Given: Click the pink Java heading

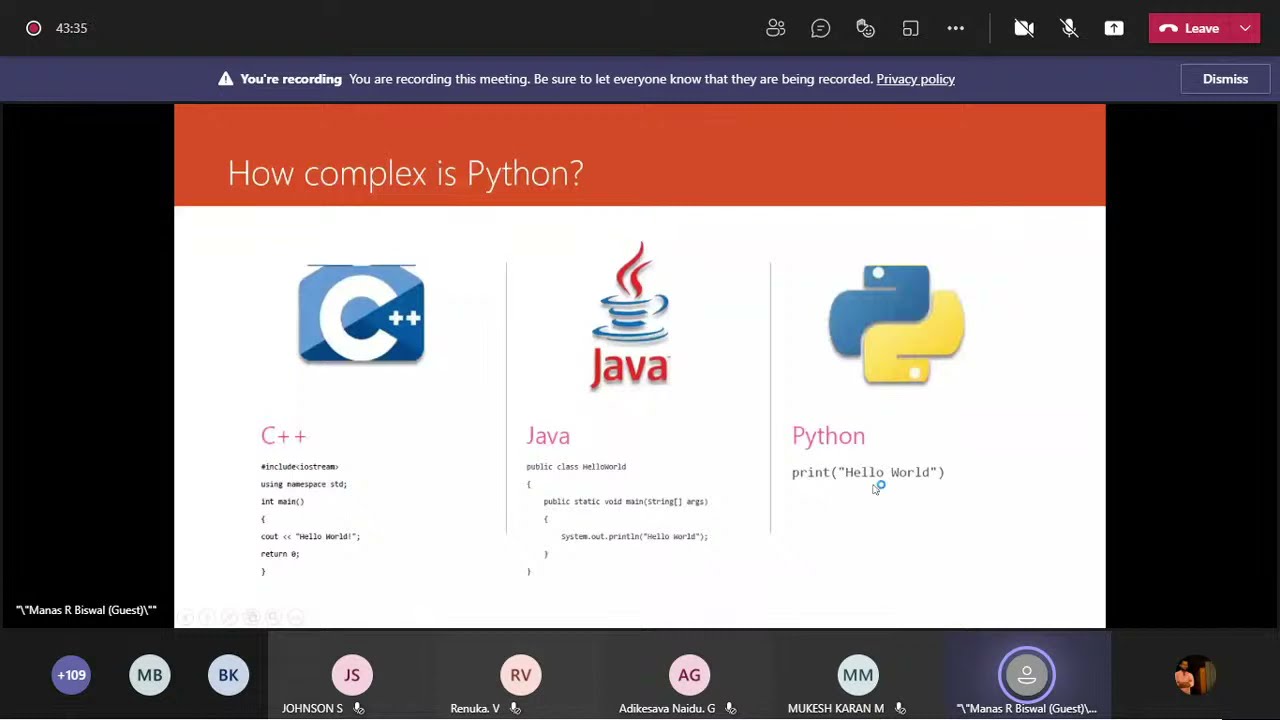Looking at the screenshot, I should (548, 436).
